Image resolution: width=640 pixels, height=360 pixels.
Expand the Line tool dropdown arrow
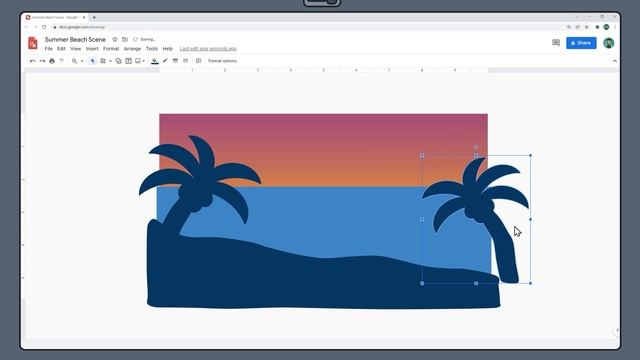coord(110,61)
